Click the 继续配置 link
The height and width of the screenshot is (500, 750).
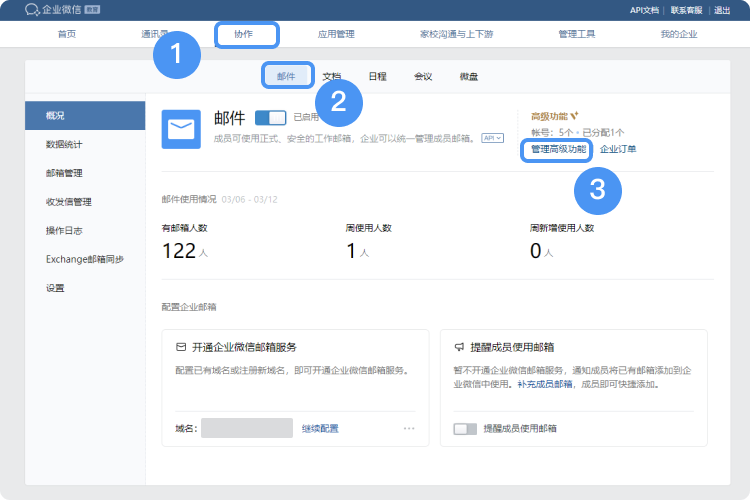(x=320, y=428)
